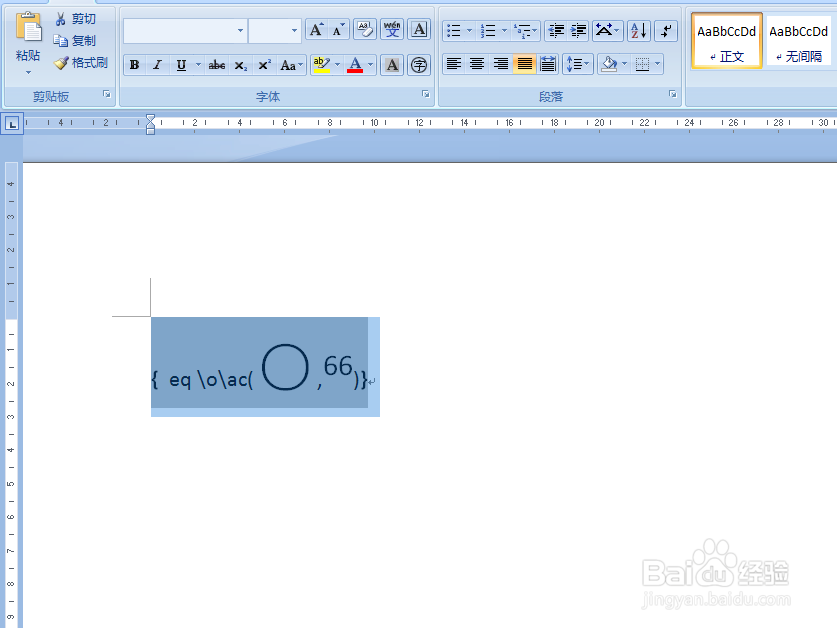Image resolution: width=837 pixels, height=628 pixels.
Task: Open Font dialog launcher
Action: tap(425, 95)
